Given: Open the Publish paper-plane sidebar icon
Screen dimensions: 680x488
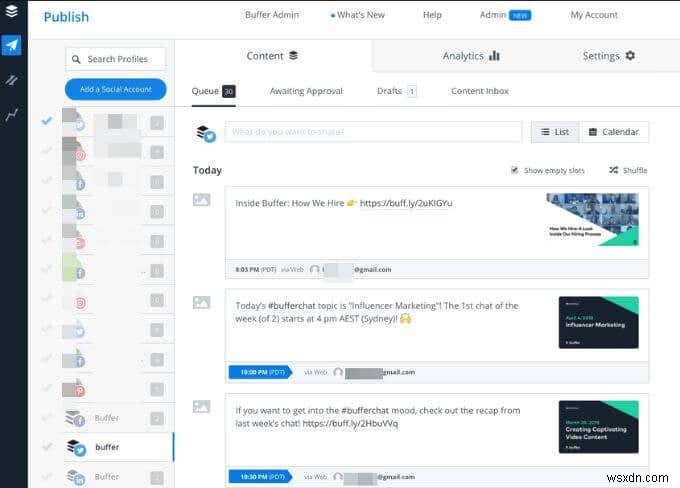Looking at the screenshot, I should click(x=12, y=45).
